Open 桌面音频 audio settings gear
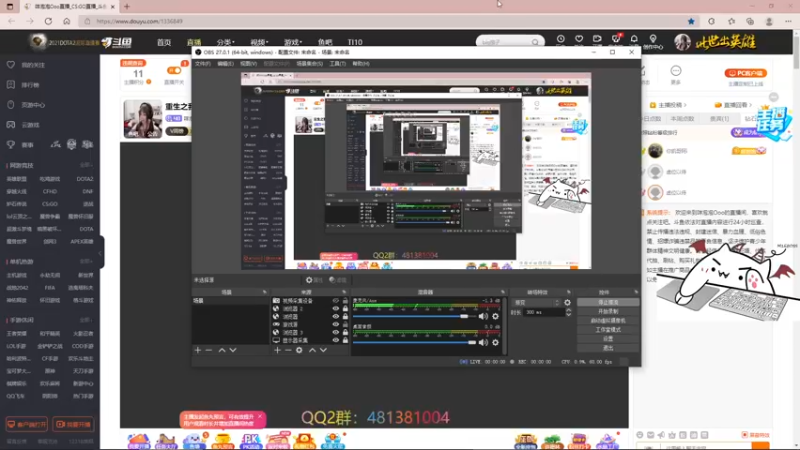800x450 pixels. click(495, 342)
